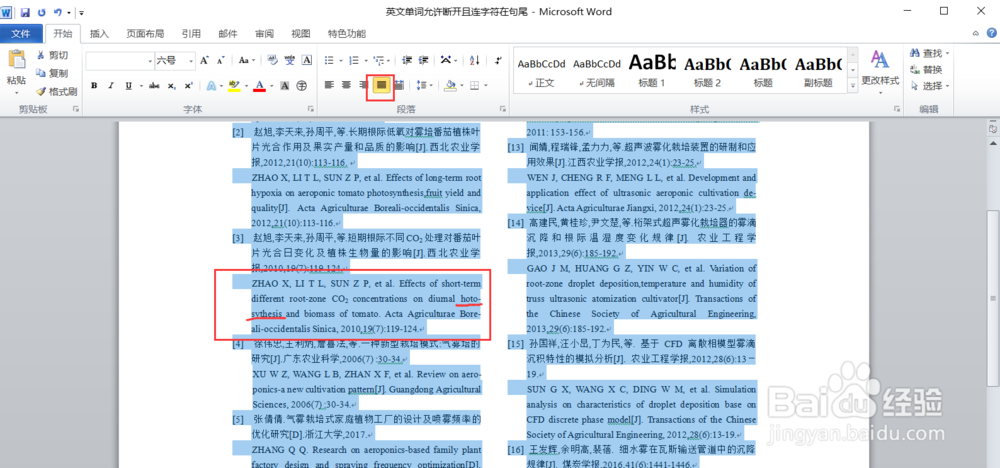Open the Select (选择) dropdown
The height and width of the screenshot is (468, 1000).
click(930, 86)
